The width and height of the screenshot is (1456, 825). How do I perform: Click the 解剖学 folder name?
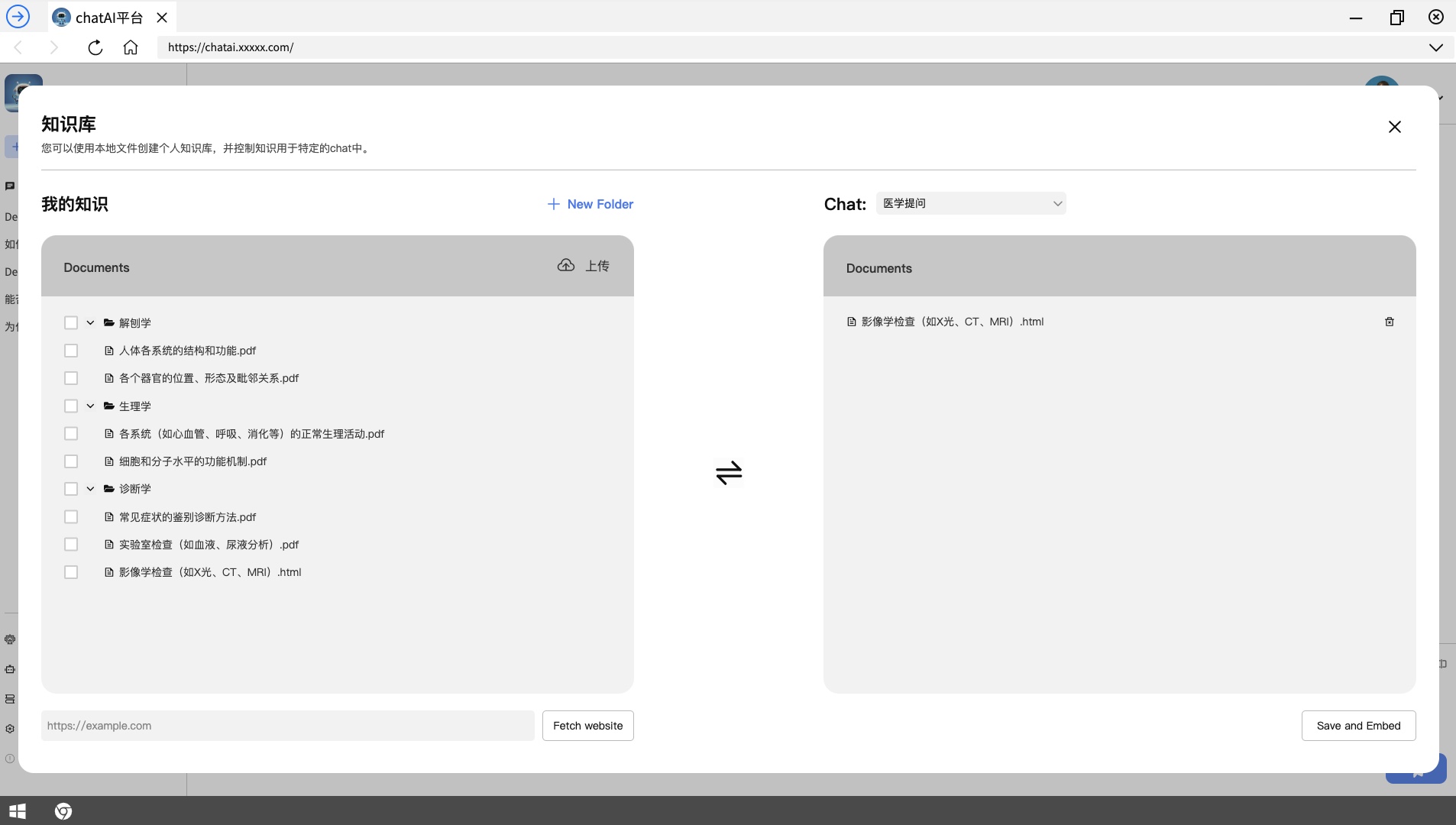click(x=135, y=323)
